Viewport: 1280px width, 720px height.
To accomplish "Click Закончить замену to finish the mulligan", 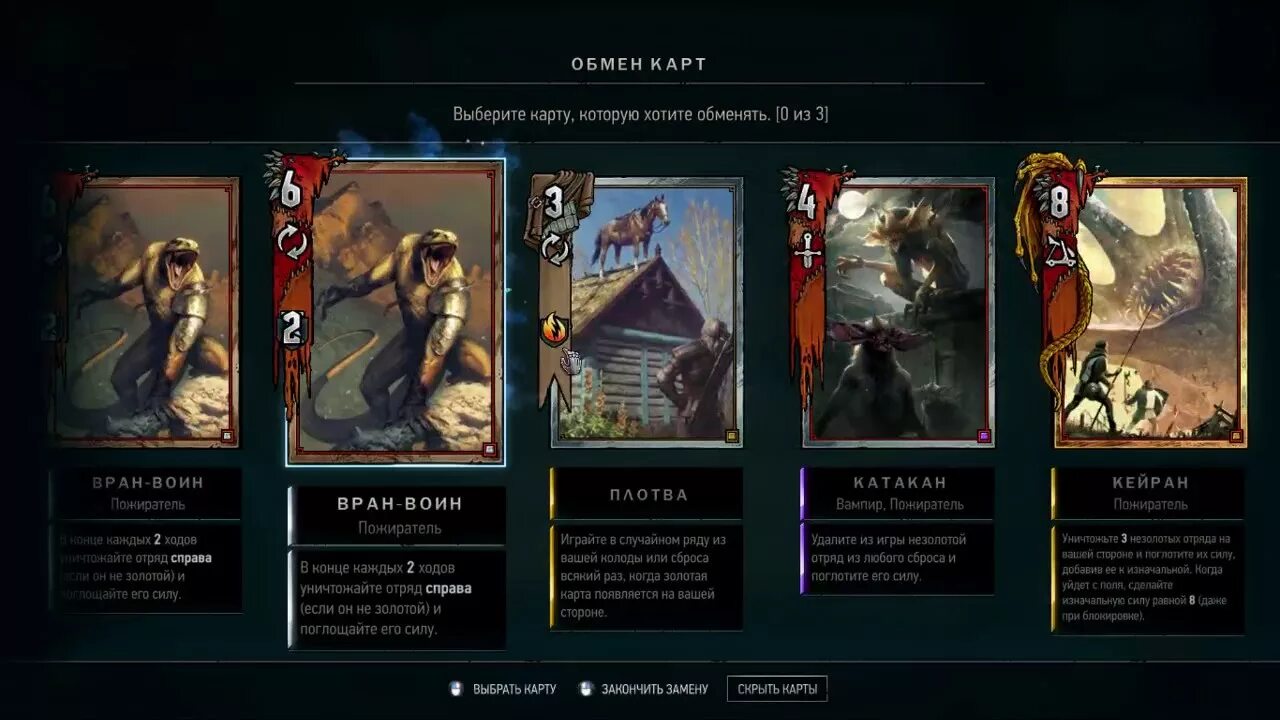I will coord(644,689).
